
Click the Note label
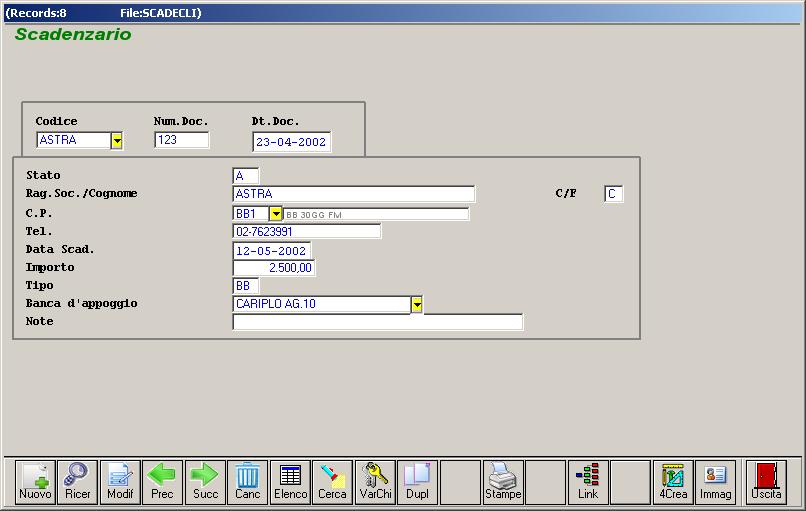tap(40, 321)
